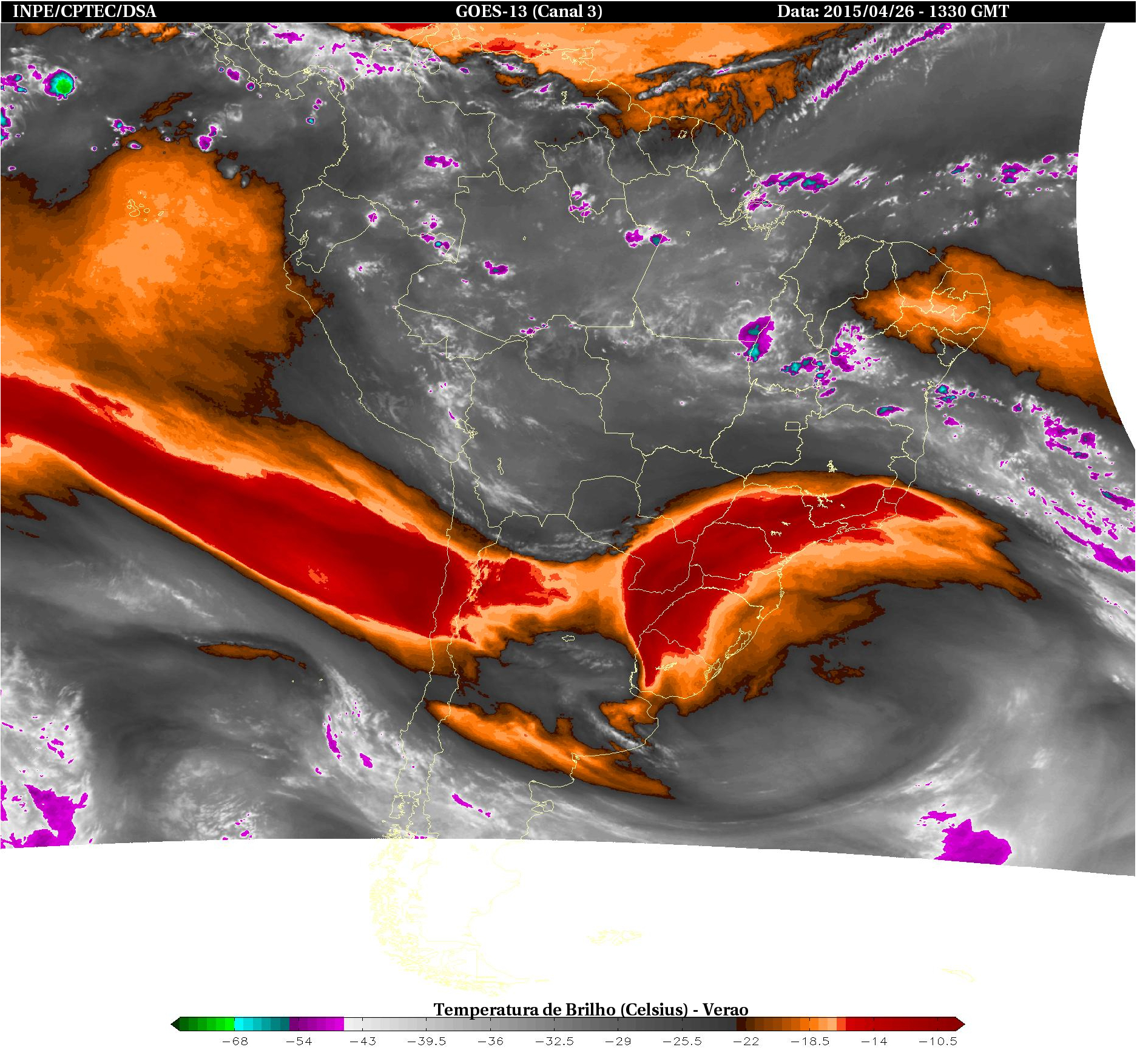The height and width of the screenshot is (1064, 1137).
Task: Click the dark red segment of the colorbar
Action: [x=901, y=1025]
